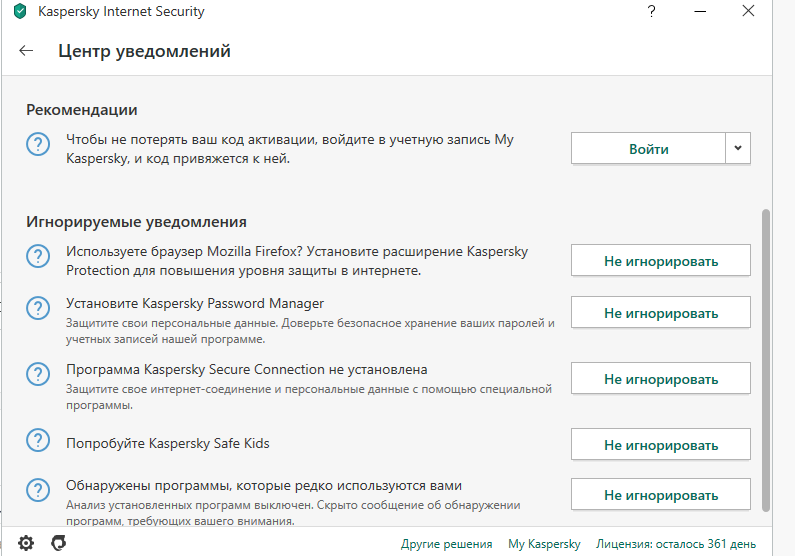Open the support agent icon in footer
Image resolution: width=795 pixels, height=556 pixels.
(x=59, y=543)
